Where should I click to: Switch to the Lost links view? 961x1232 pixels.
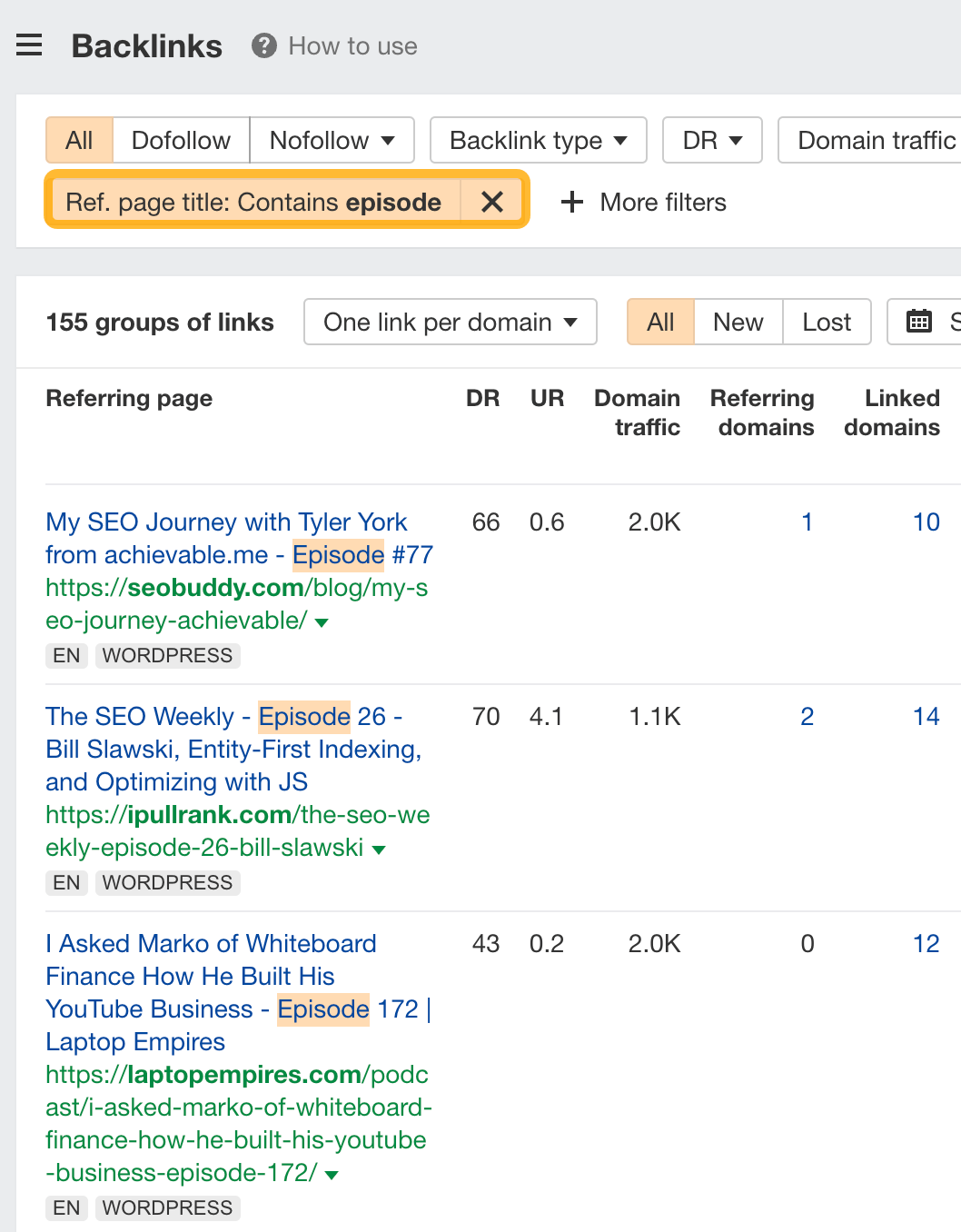(x=826, y=322)
